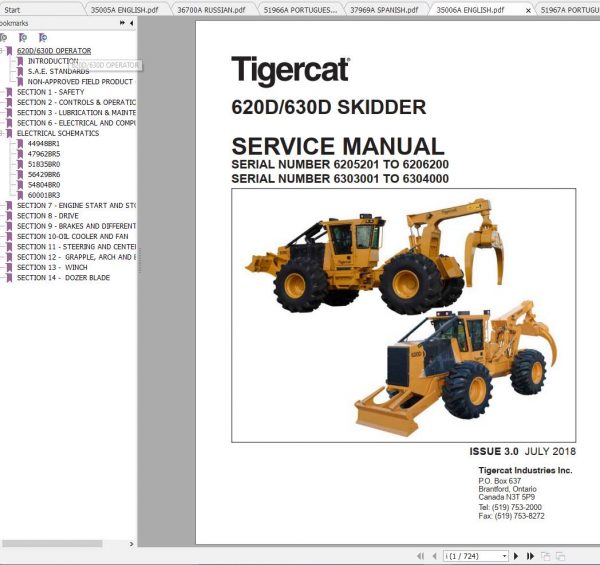
Task: Switch to the 36700A RUSSIAN.pdf tab
Action: pos(211,10)
